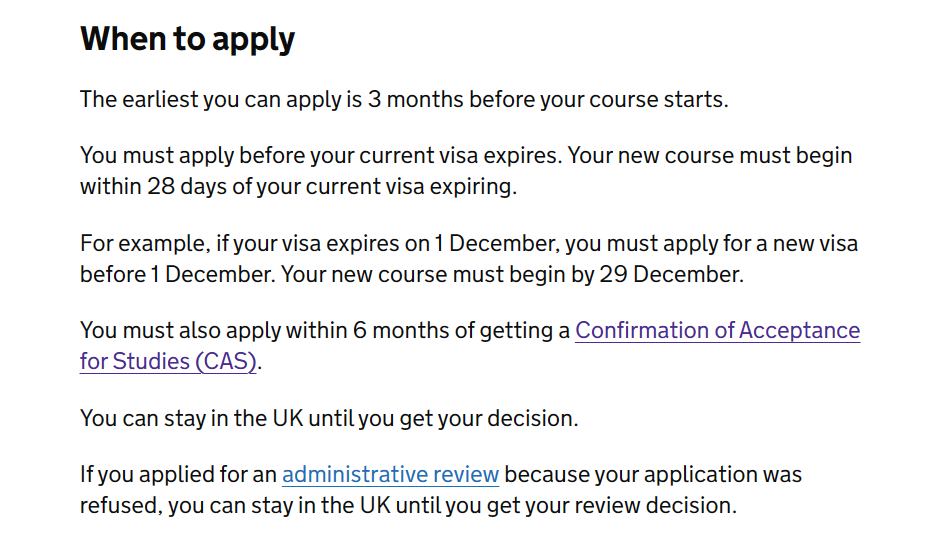This screenshot has height=551, width=941.
Task: Click the text "because your application was"
Action: coord(653,475)
